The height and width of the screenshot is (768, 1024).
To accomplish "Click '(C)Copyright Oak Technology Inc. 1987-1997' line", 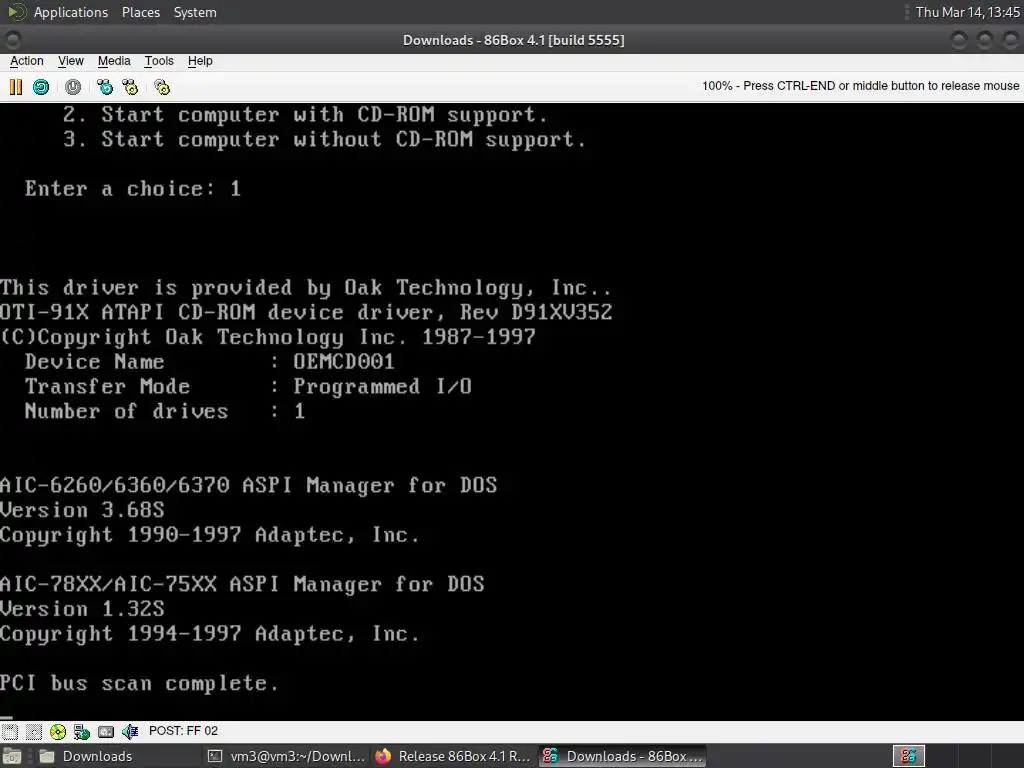I will point(268,337).
